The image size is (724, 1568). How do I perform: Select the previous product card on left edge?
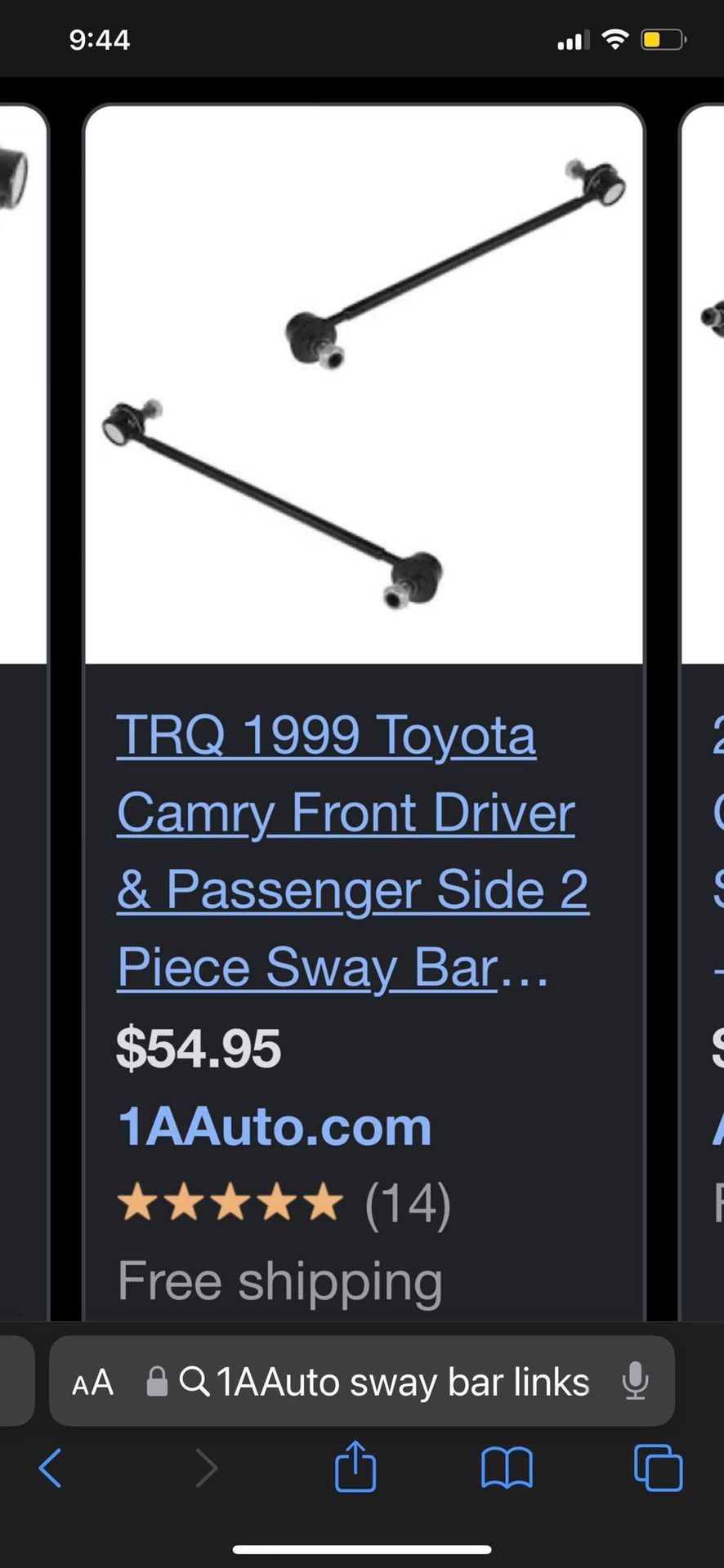click(x=24, y=710)
